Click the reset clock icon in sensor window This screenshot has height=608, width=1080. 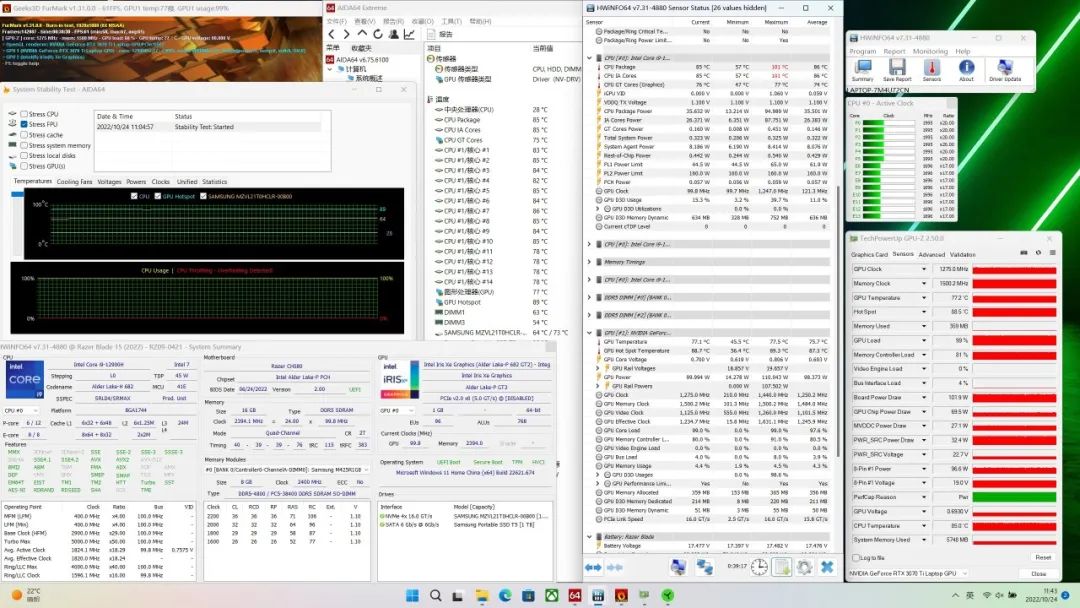760,567
